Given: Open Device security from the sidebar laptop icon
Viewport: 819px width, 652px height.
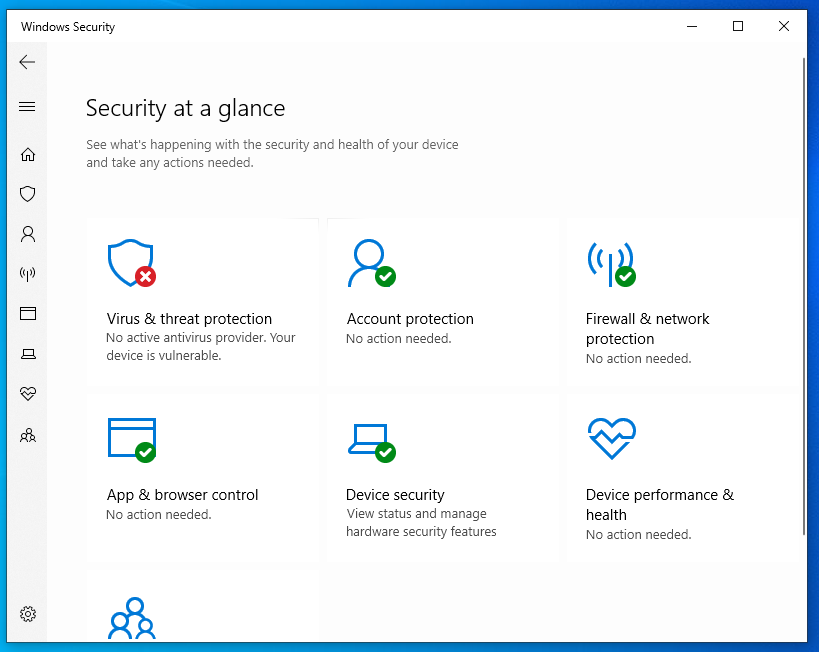Looking at the screenshot, I should [x=28, y=354].
